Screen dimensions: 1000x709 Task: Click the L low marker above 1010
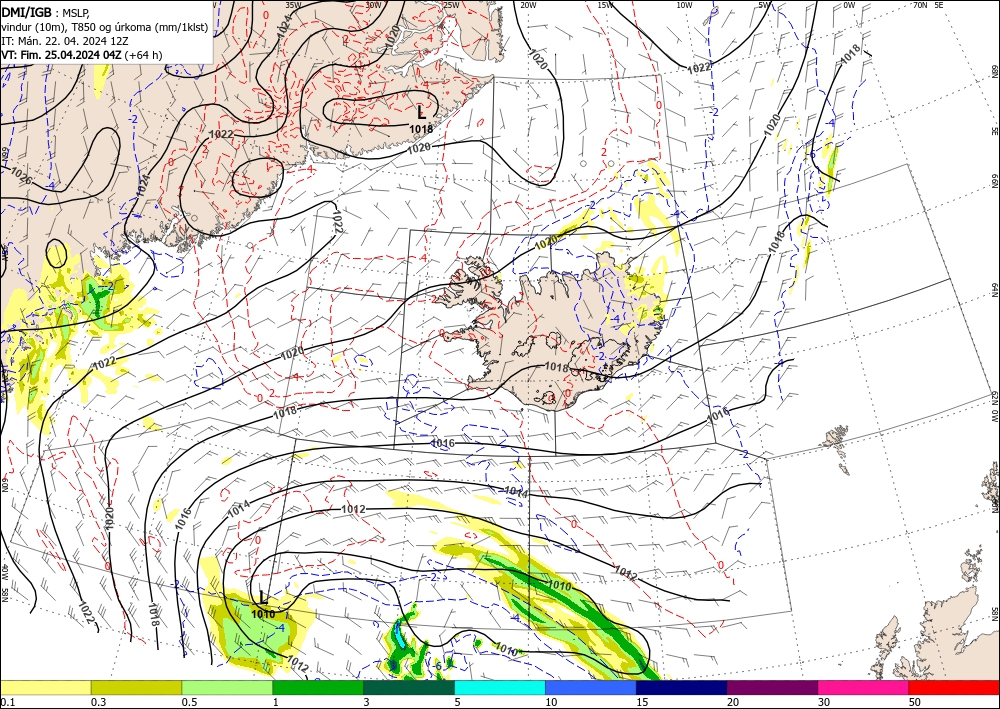(263, 597)
